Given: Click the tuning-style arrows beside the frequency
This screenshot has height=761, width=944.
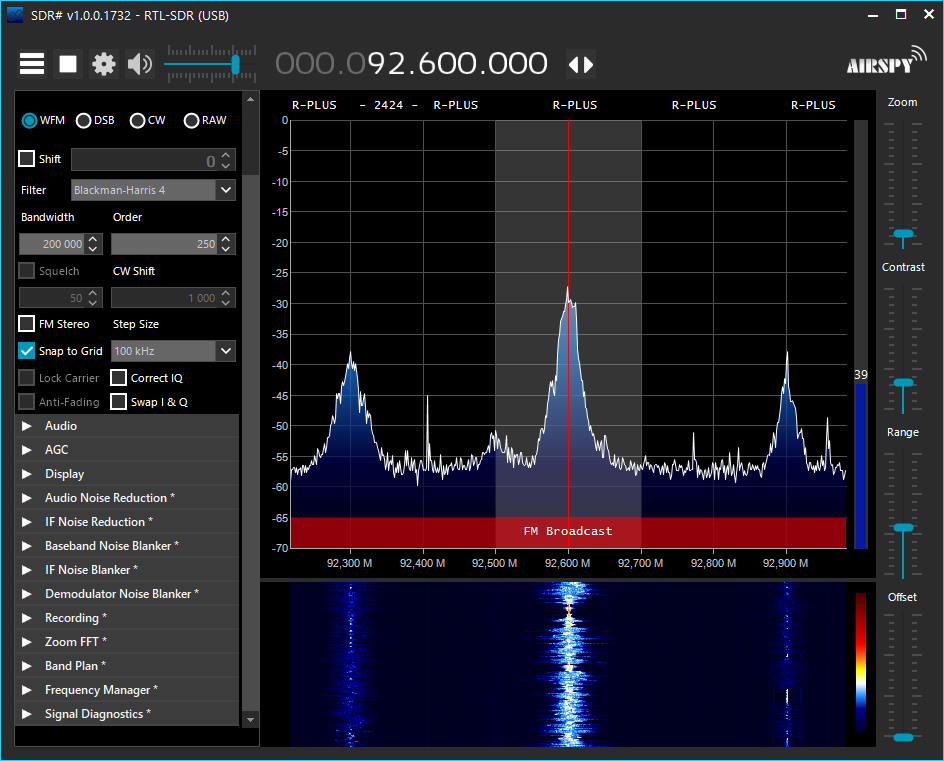Looking at the screenshot, I should [581, 64].
